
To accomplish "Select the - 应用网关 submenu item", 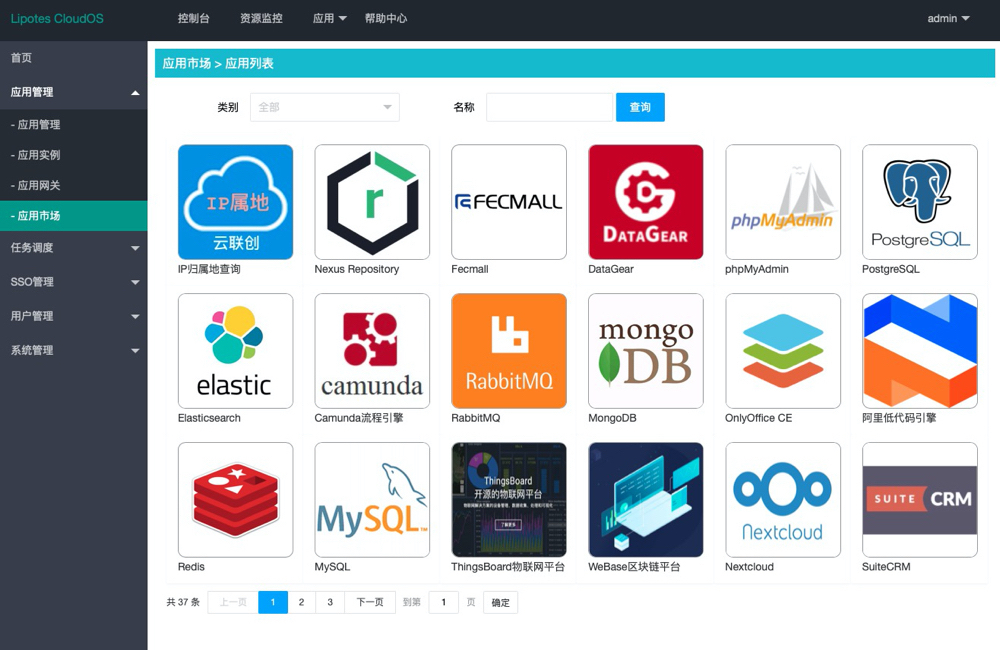I will click(x=74, y=186).
